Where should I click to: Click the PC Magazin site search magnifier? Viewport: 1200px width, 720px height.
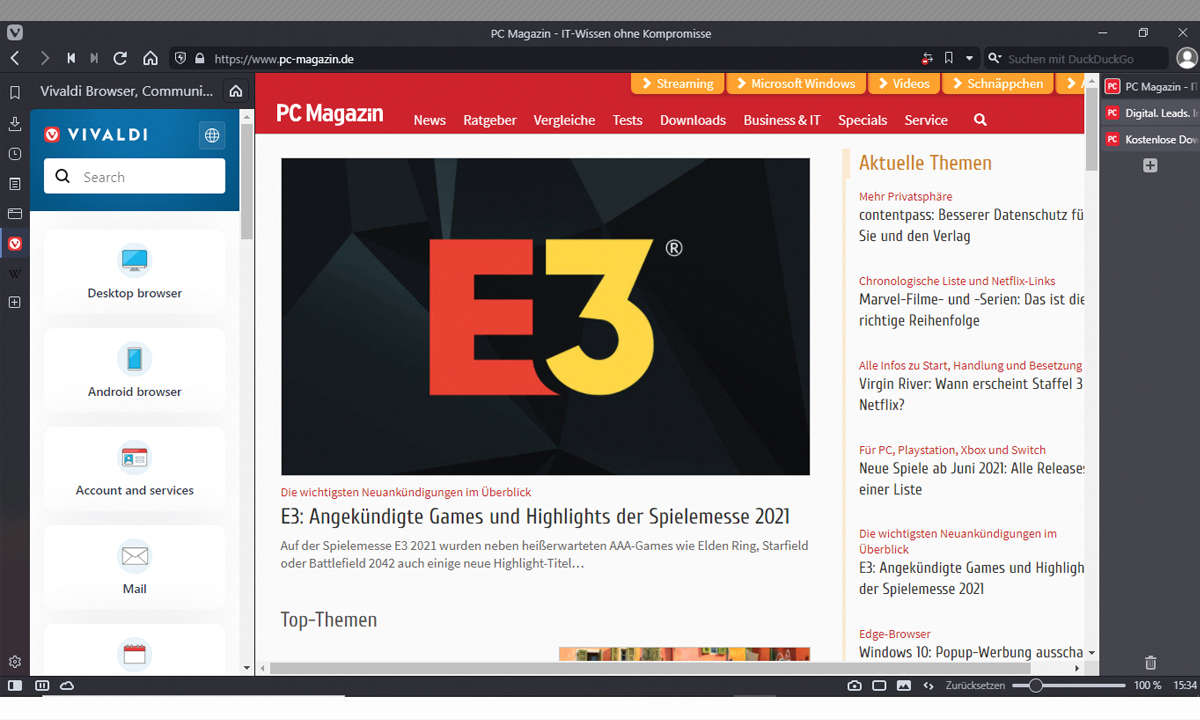coord(980,120)
